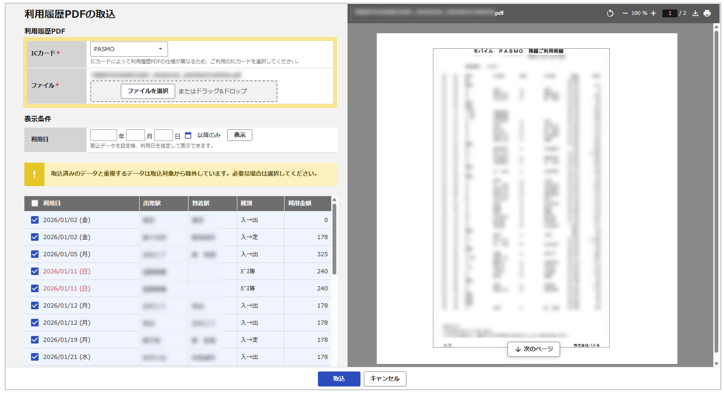The width and height of the screenshot is (724, 395).
Task: Uncheck the 2026/01/19 (月) row
Action: tap(35, 340)
